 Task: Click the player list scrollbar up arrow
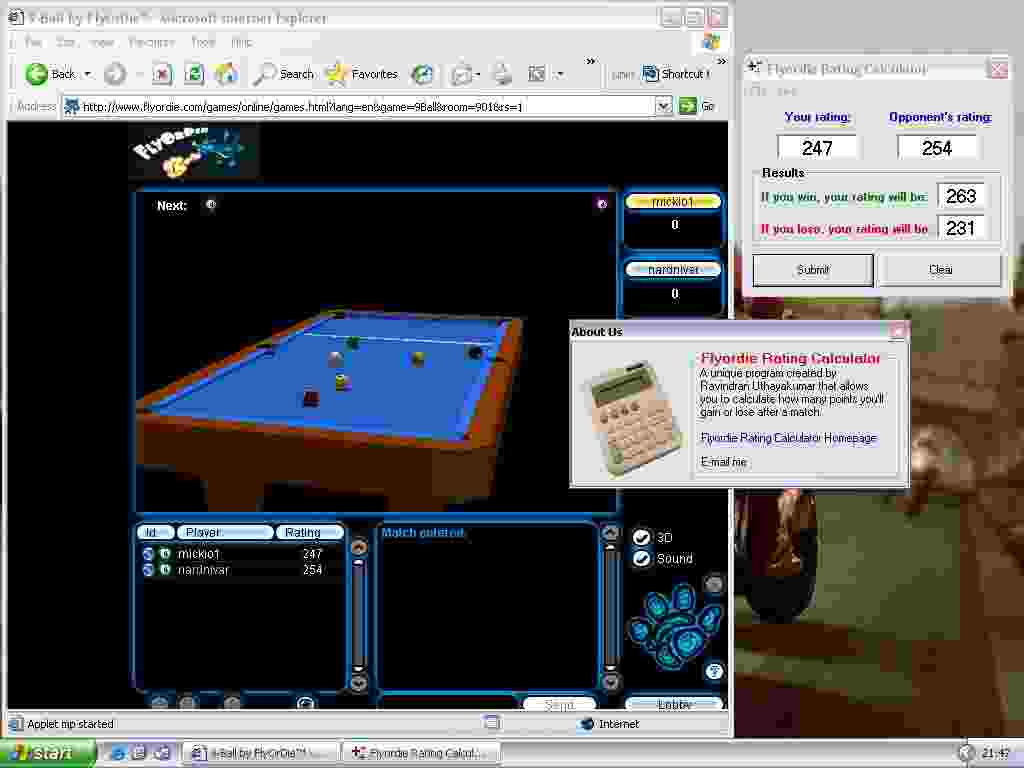(x=359, y=547)
